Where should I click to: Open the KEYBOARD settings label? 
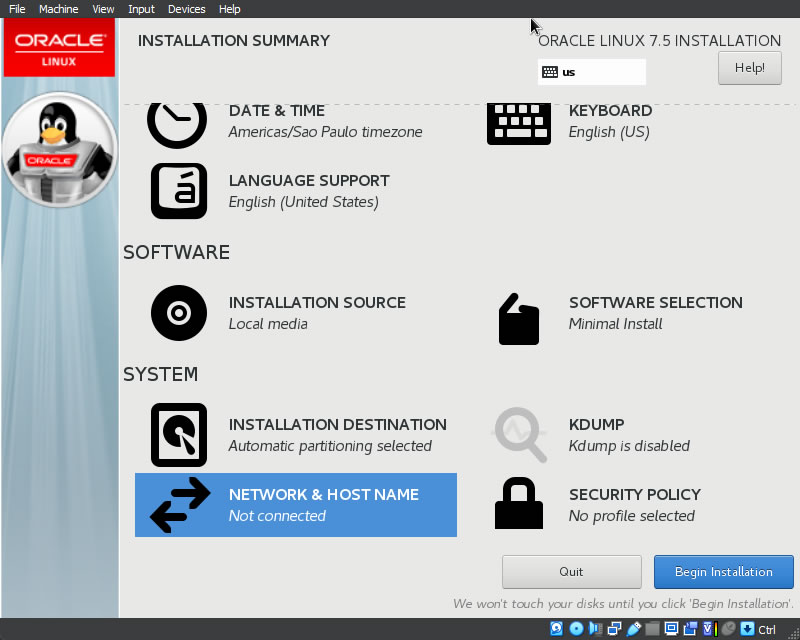[611, 111]
